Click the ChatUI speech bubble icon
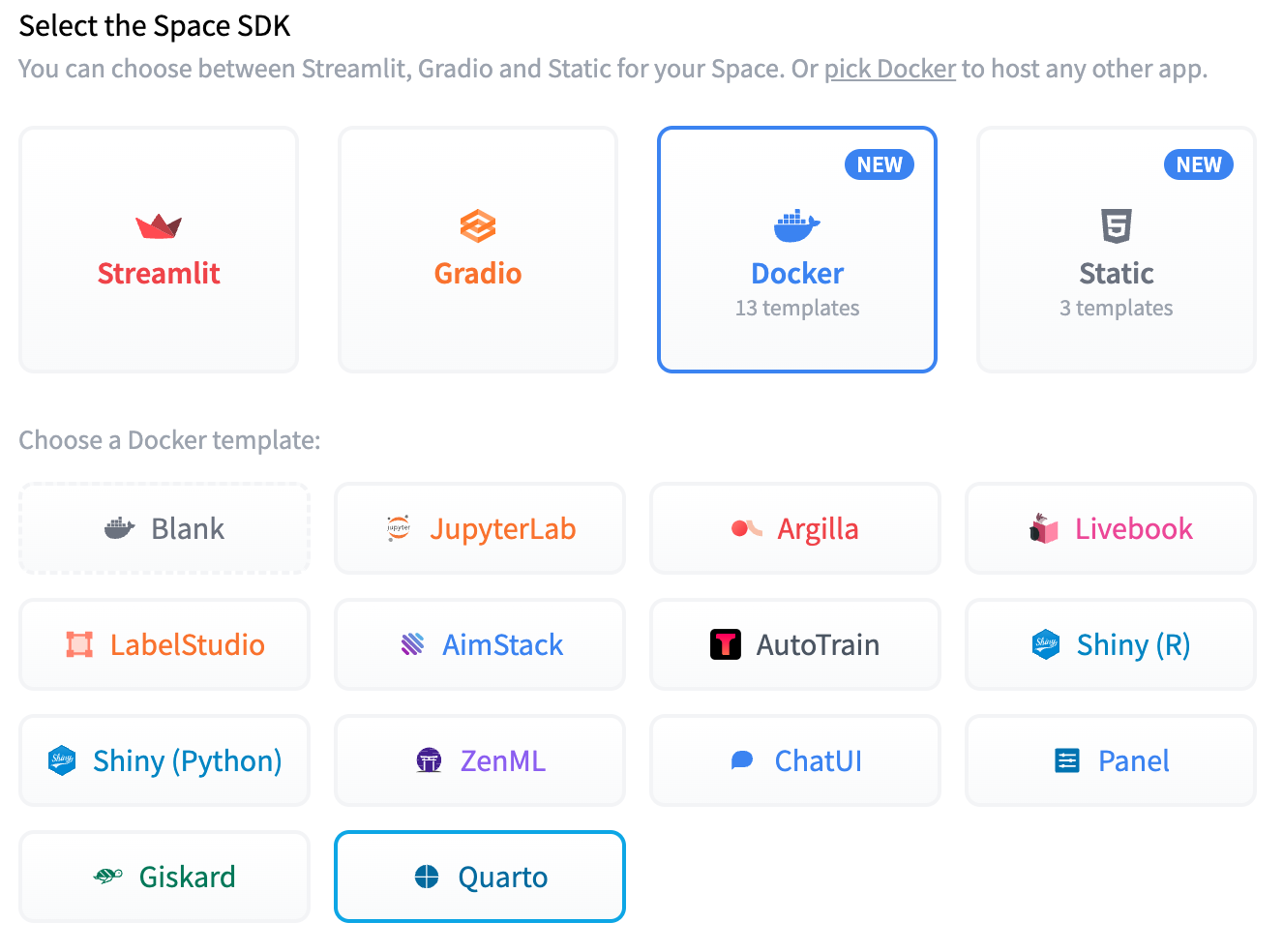The image size is (1283, 952). (741, 760)
